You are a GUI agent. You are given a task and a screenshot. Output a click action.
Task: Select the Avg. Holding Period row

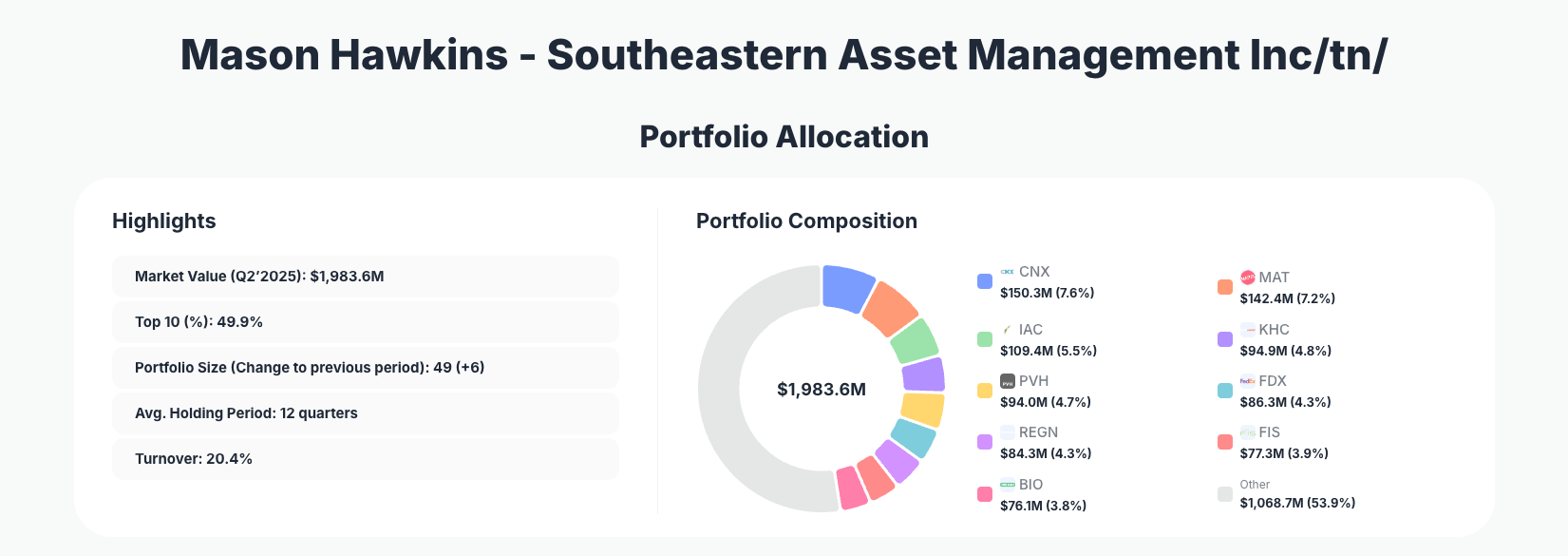tap(365, 413)
